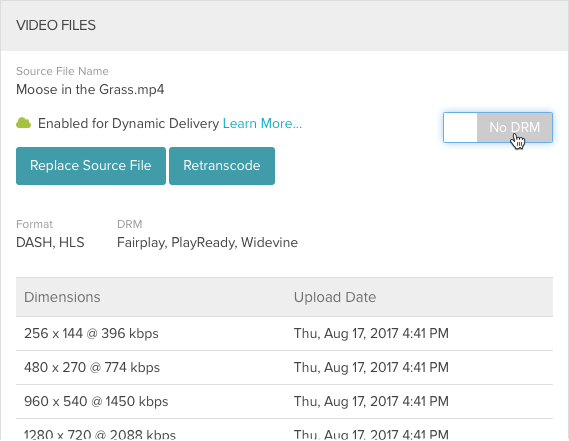The height and width of the screenshot is (441, 569).
Task: Click the upload date of the 256 x 144 rendition
Action: pyautogui.click(x=371, y=334)
